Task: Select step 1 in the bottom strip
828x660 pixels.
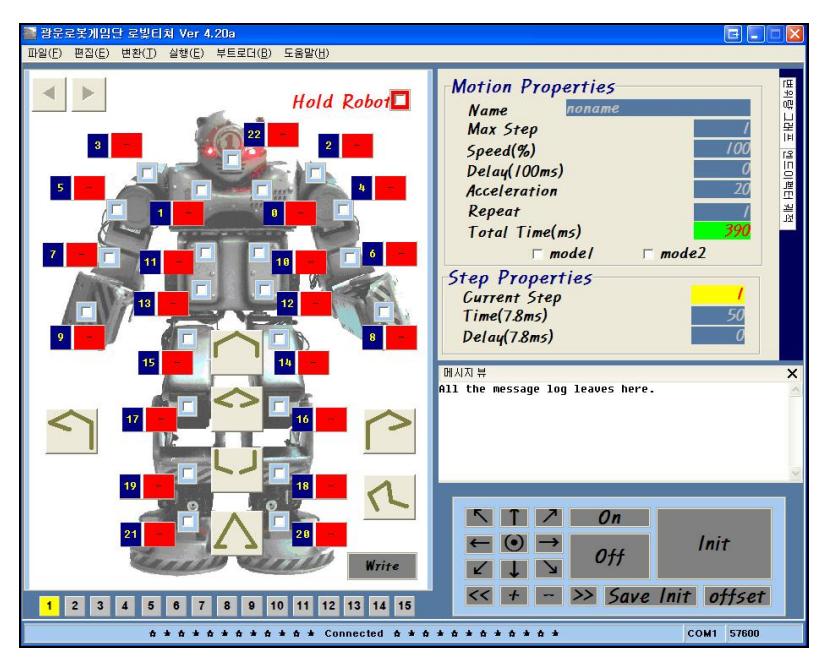Action: click(x=49, y=606)
